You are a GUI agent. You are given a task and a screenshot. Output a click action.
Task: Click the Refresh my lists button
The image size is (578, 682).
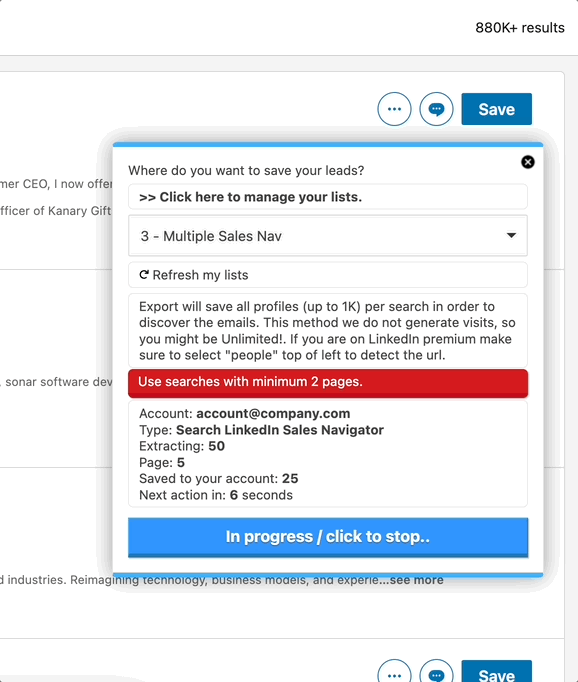(328, 275)
